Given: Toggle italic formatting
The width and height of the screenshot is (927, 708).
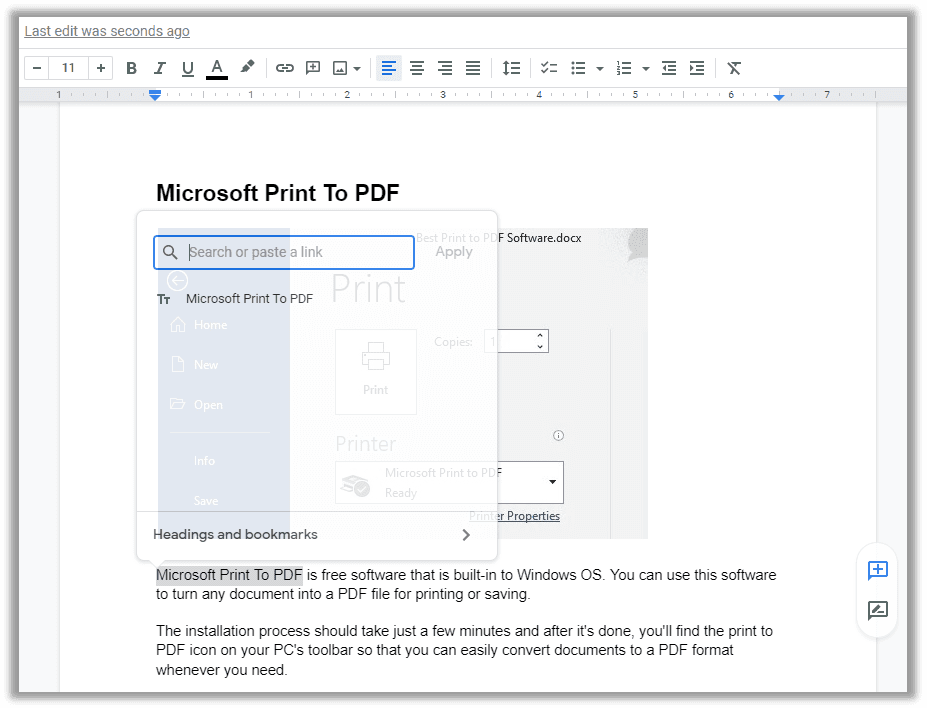Looking at the screenshot, I should (x=159, y=67).
